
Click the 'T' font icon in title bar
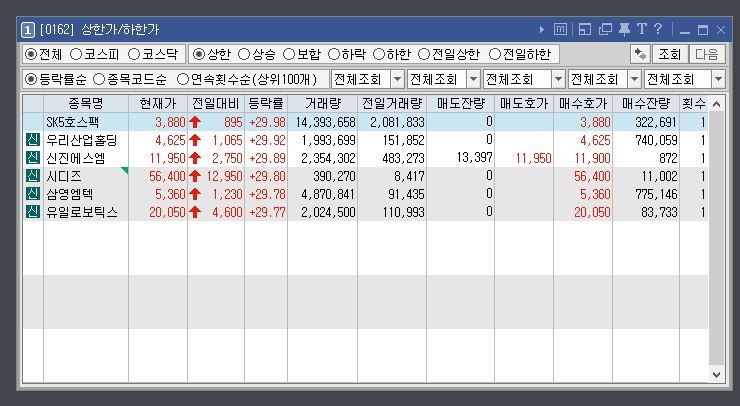pos(641,29)
